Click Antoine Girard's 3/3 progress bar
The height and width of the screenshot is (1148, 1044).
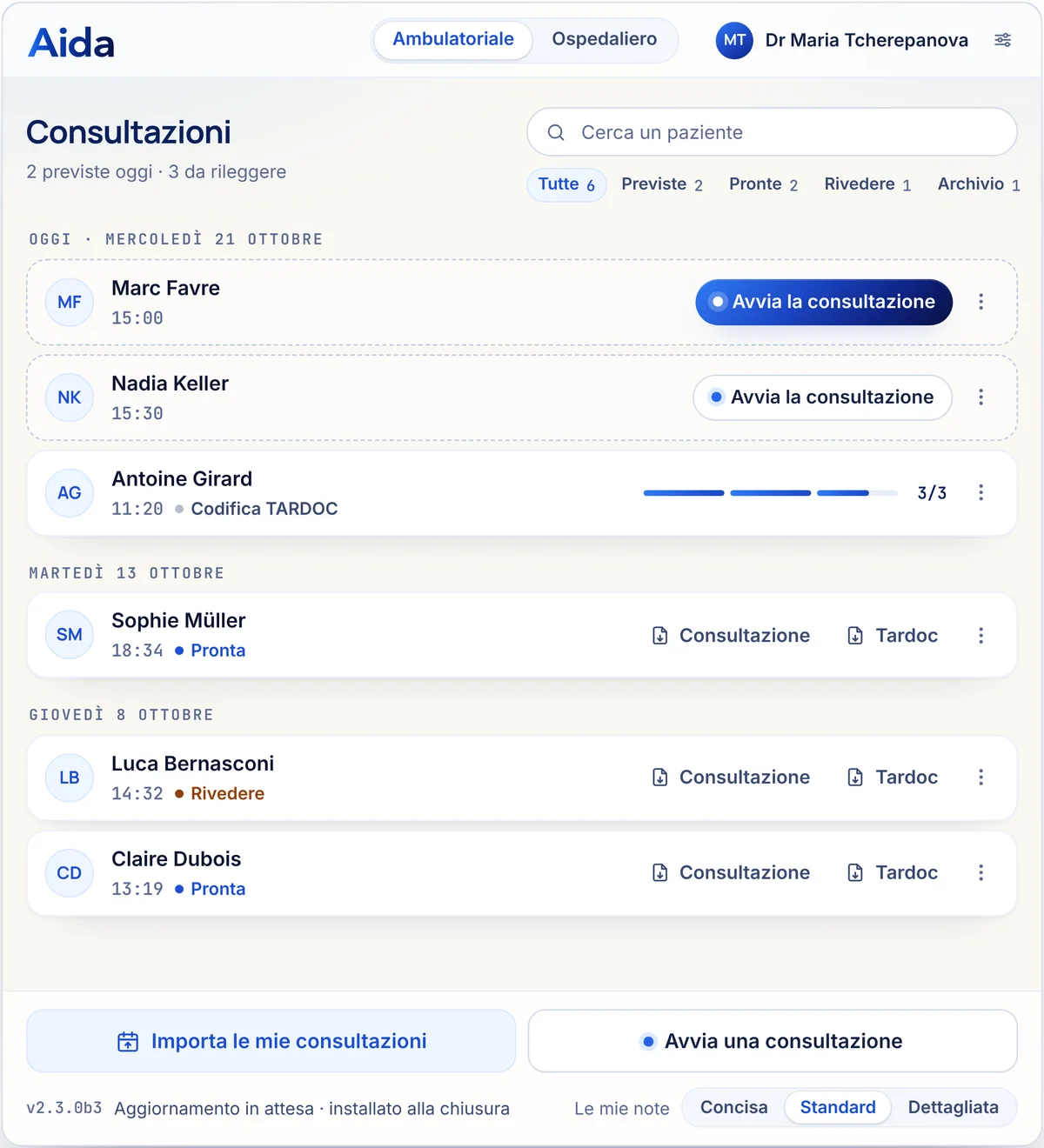pos(770,493)
